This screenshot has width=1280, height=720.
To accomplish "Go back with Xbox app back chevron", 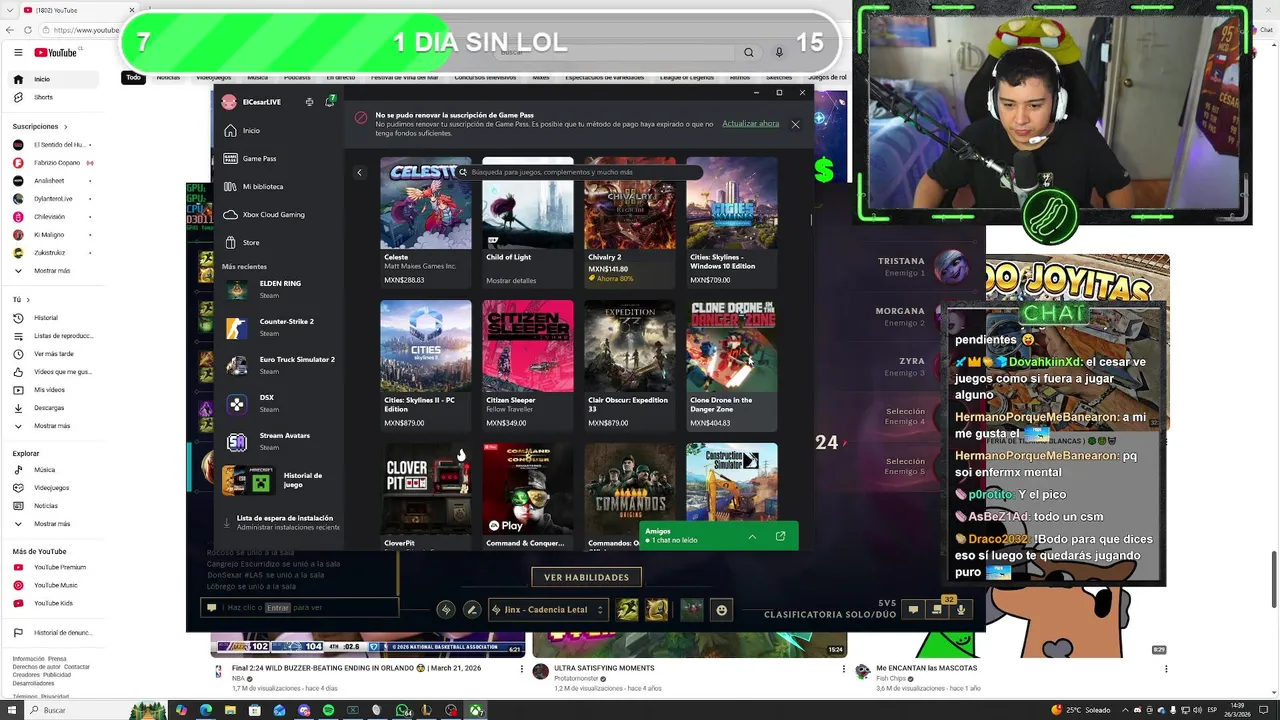I will (359, 172).
